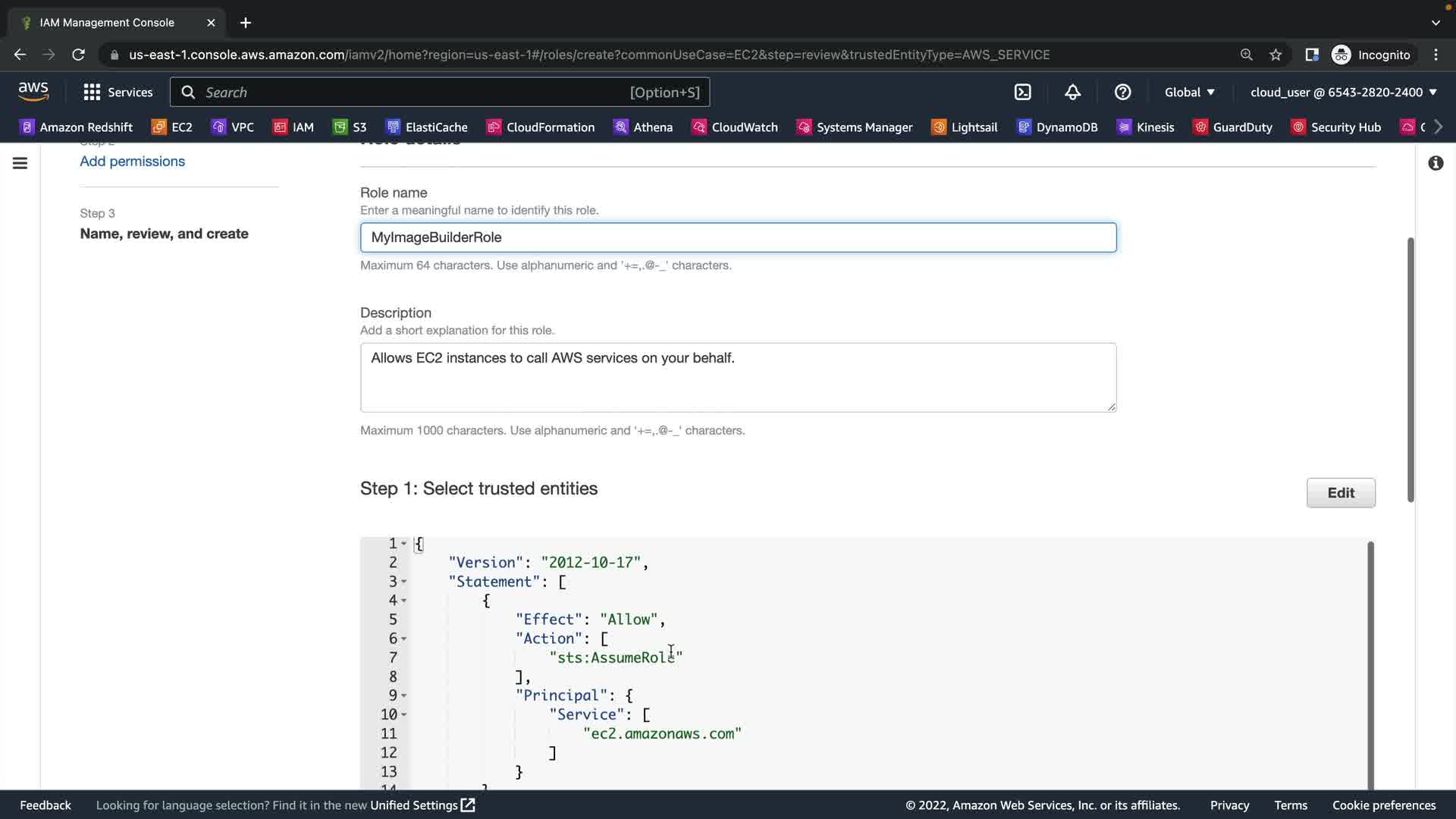Image resolution: width=1456 pixels, height=819 pixels.
Task: Open the CloudWatch favorites shortcut
Action: click(735, 127)
